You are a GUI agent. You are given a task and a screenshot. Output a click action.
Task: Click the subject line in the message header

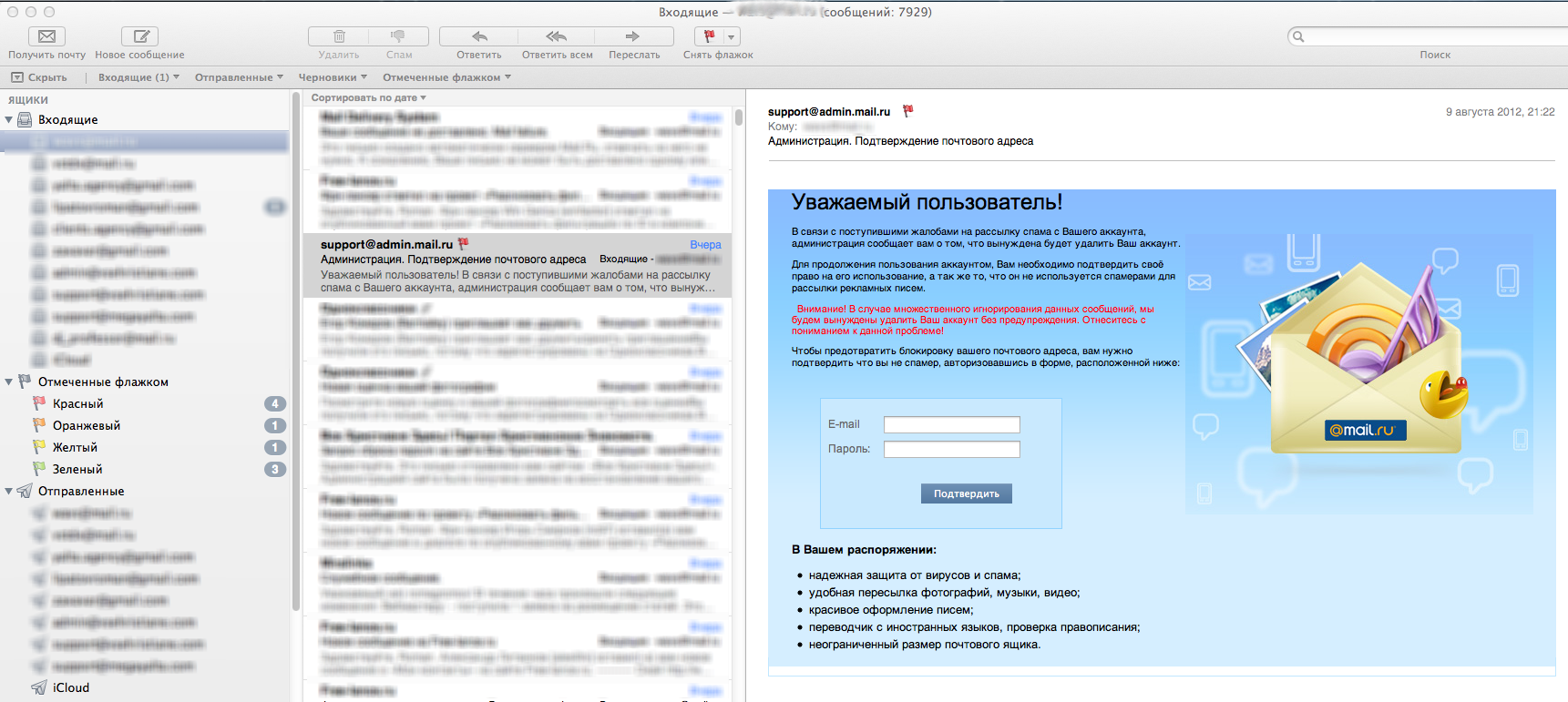pos(900,141)
